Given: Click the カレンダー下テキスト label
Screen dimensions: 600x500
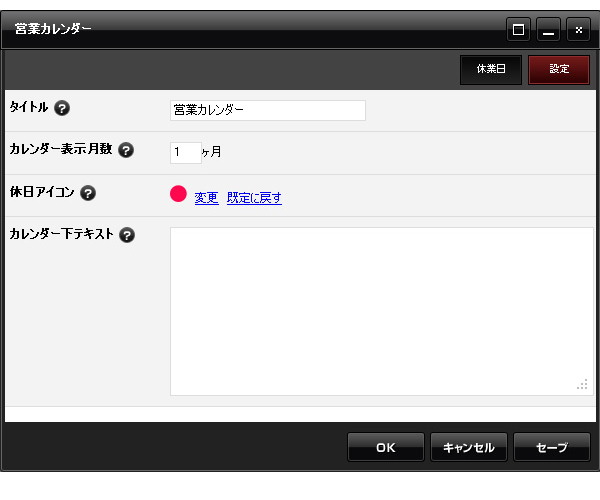Looking at the screenshot, I should click(62, 234).
